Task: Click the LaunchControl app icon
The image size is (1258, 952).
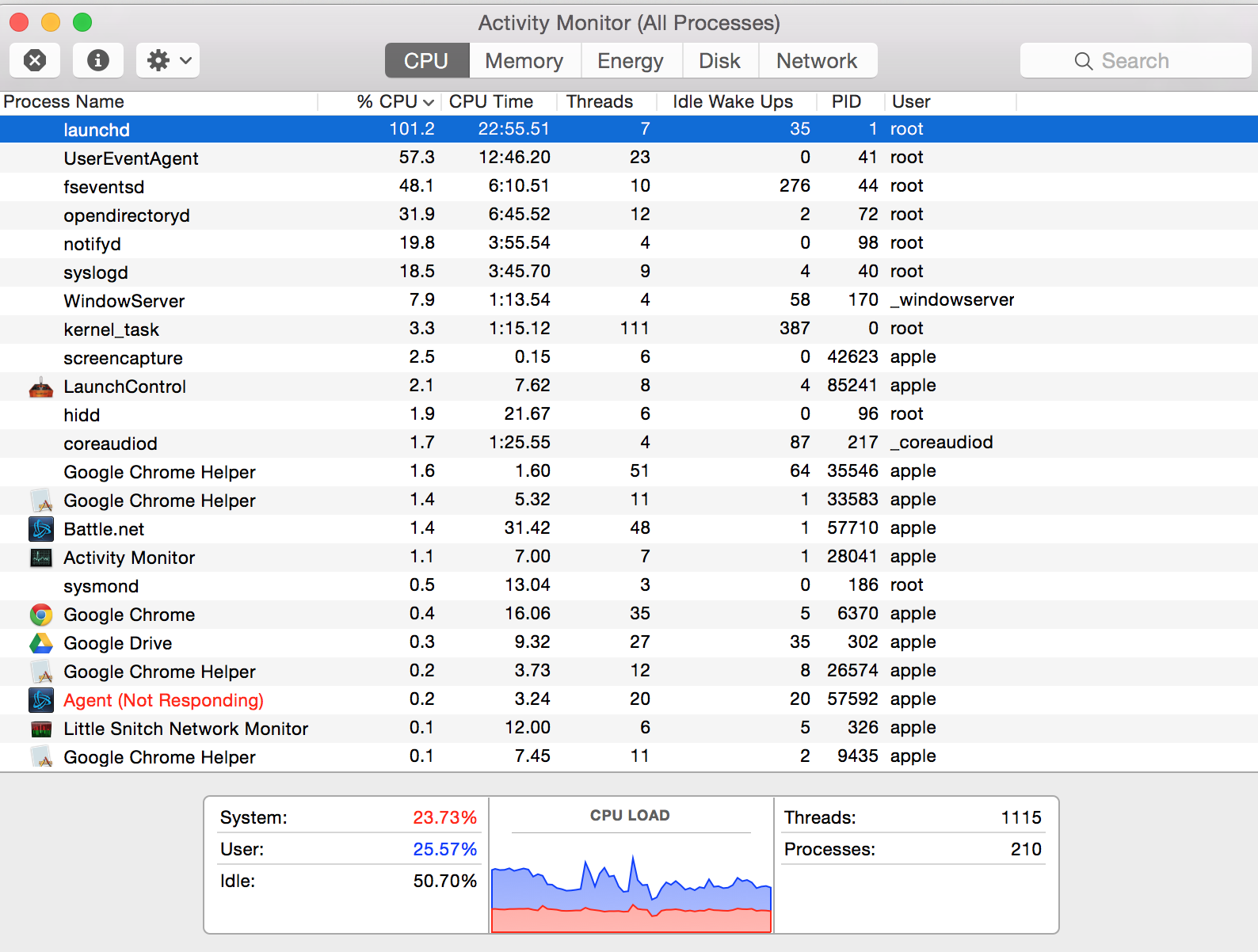Action: pos(41,387)
